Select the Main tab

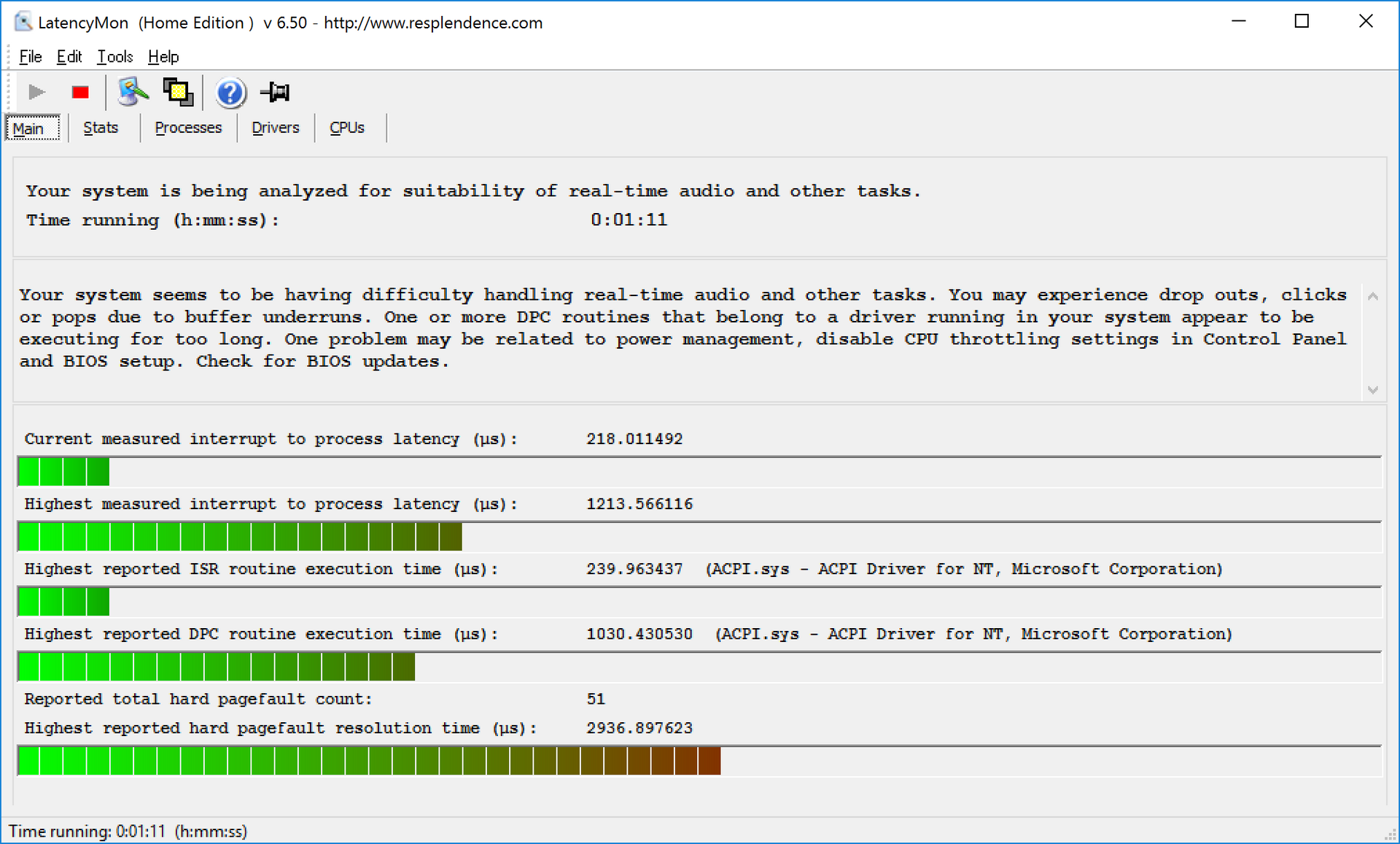click(x=29, y=129)
